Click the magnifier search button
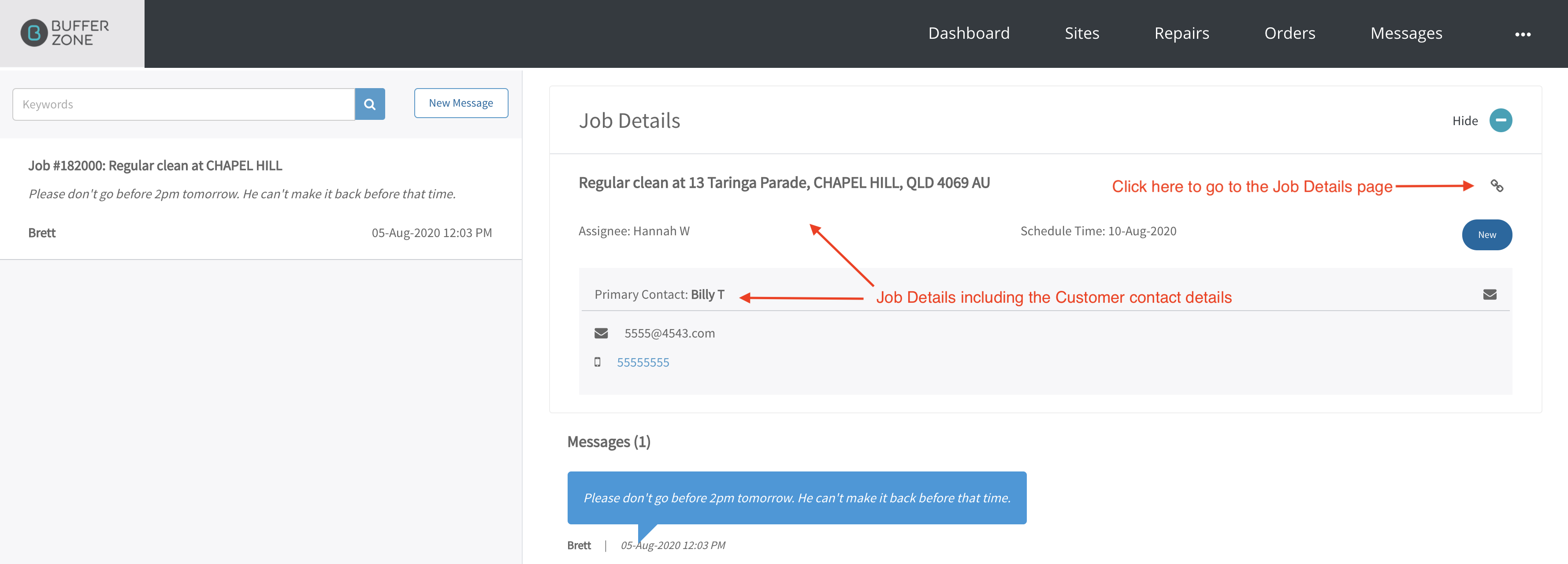This screenshot has width=1568, height=564. pyautogui.click(x=369, y=104)
